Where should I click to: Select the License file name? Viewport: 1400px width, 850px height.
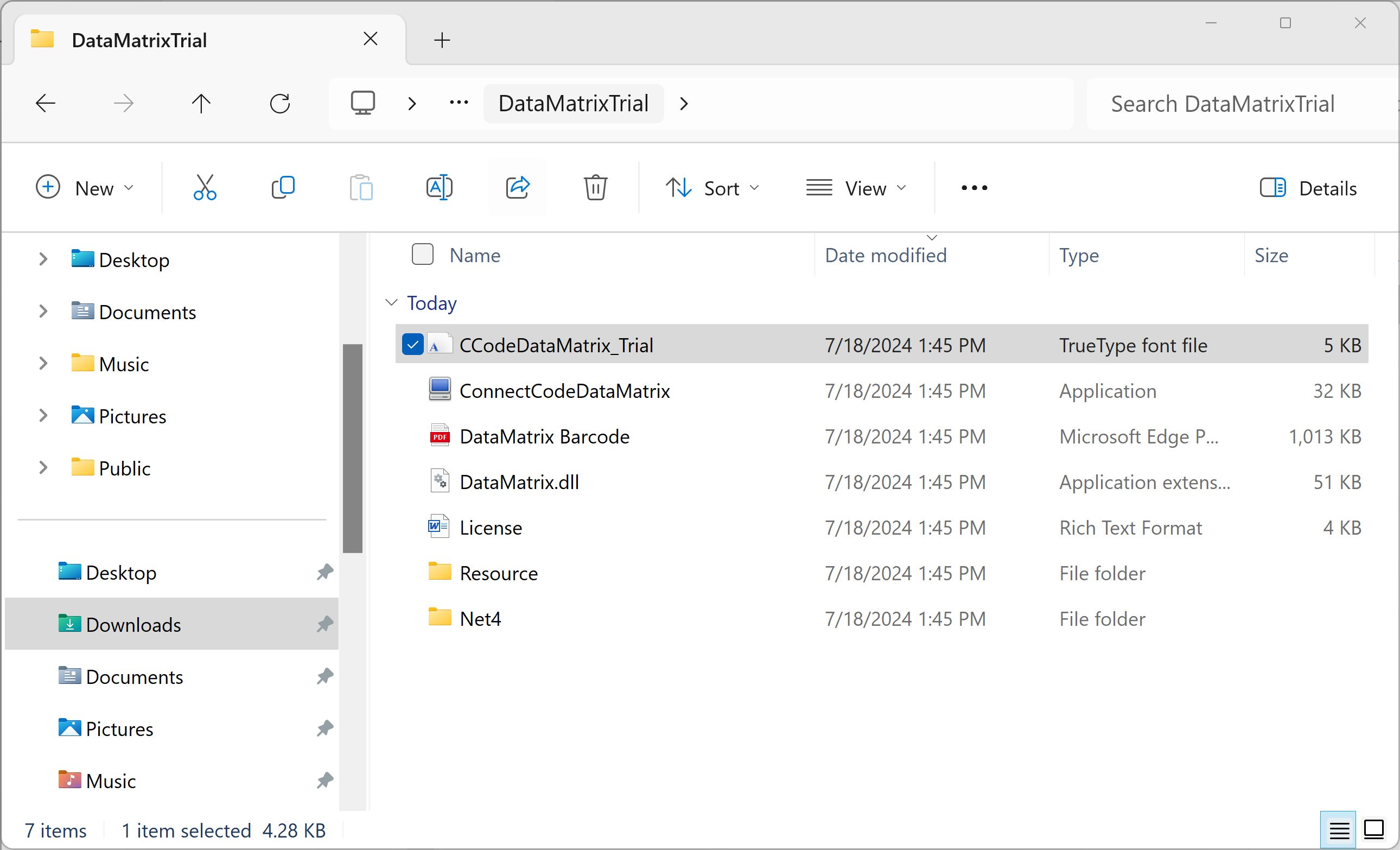click(x=491, y=528)
